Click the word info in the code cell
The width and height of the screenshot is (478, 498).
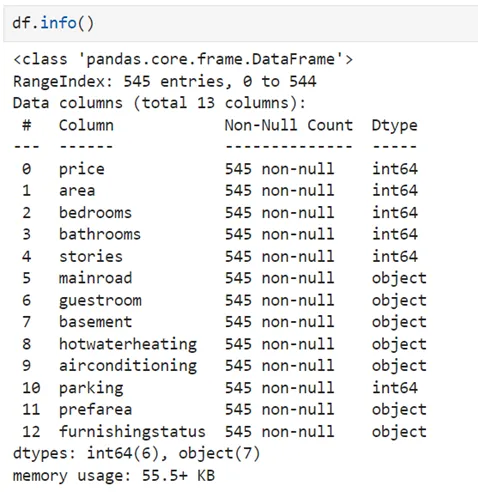click(x=58, y=23)
